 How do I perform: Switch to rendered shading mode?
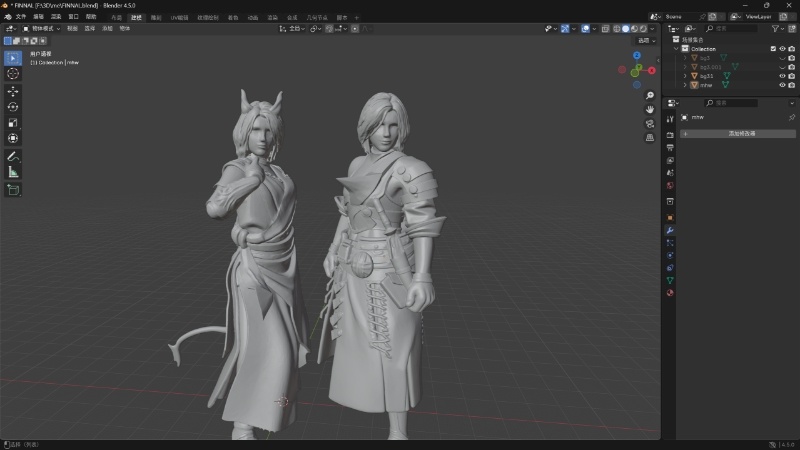643,29
